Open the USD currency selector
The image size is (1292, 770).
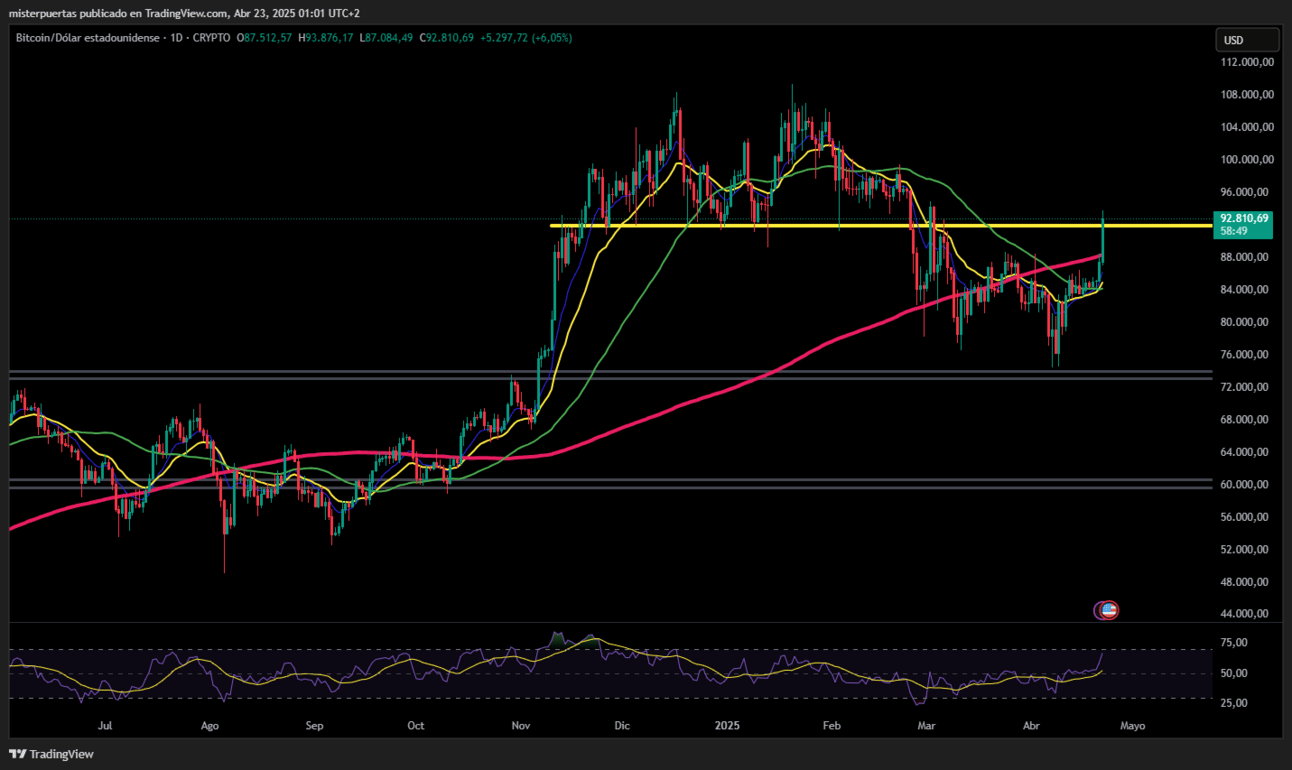(1247, 40)
